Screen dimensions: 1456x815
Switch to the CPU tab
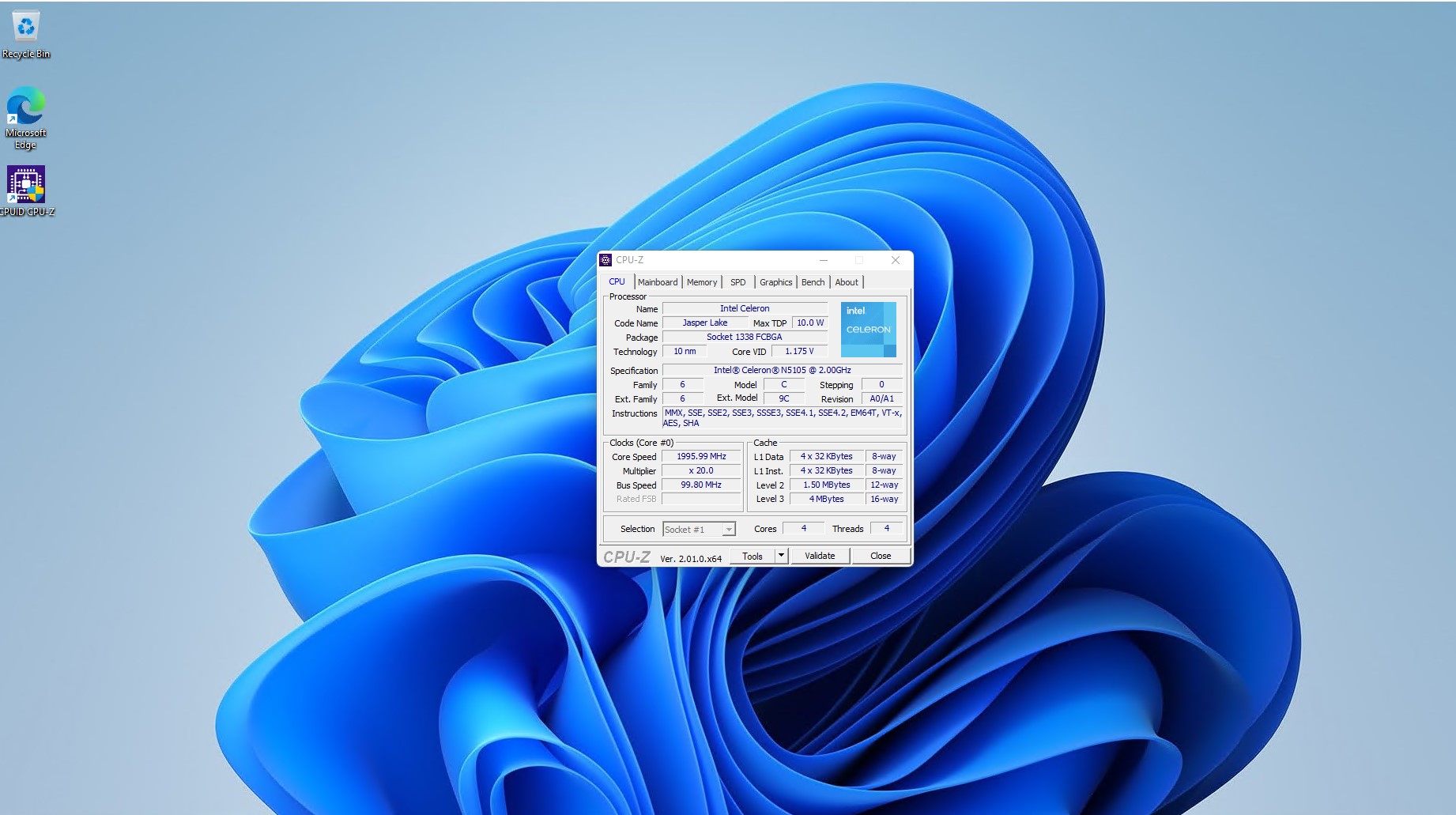pyautogui.click(x=617, y=282)
